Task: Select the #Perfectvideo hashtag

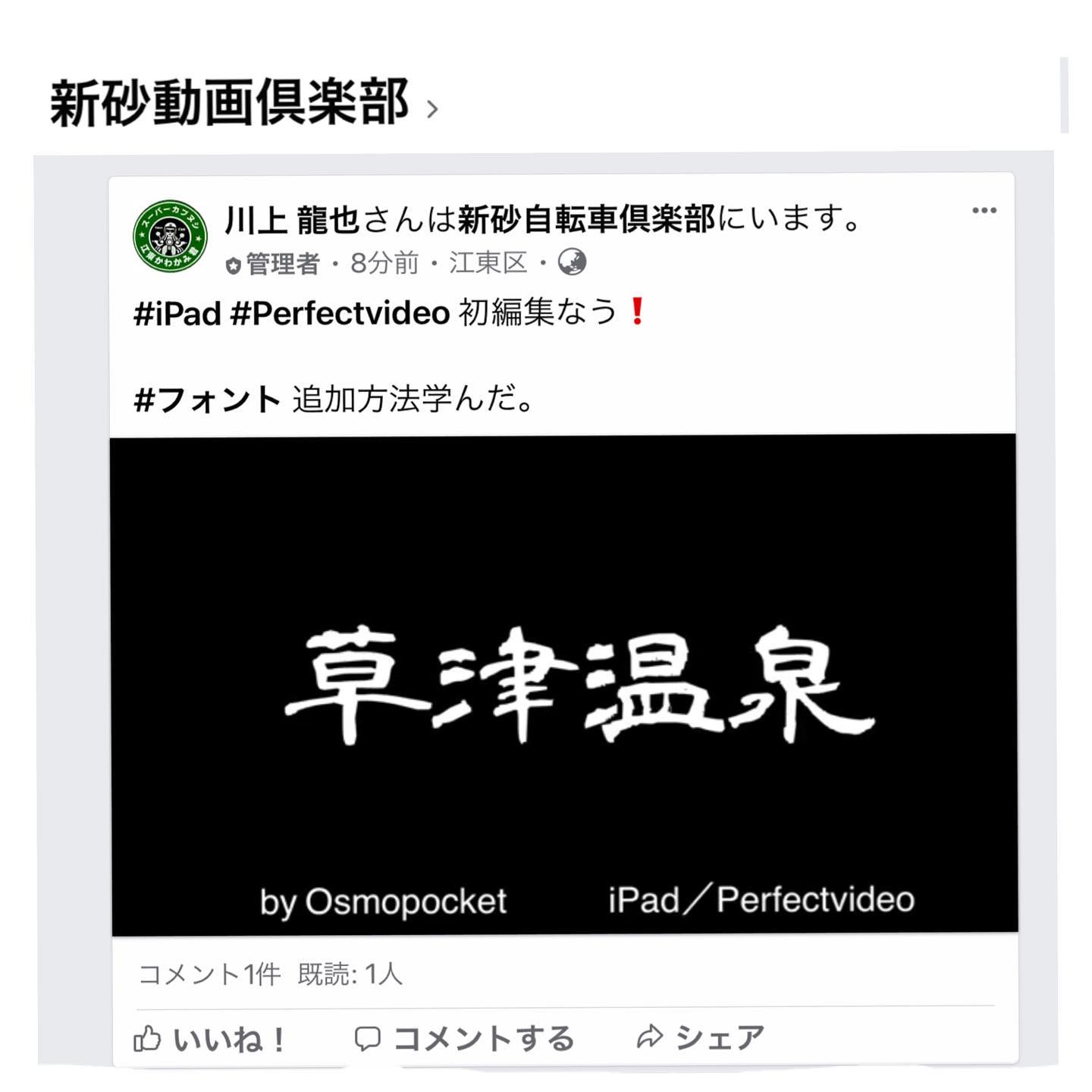Action: click(340, 312)
